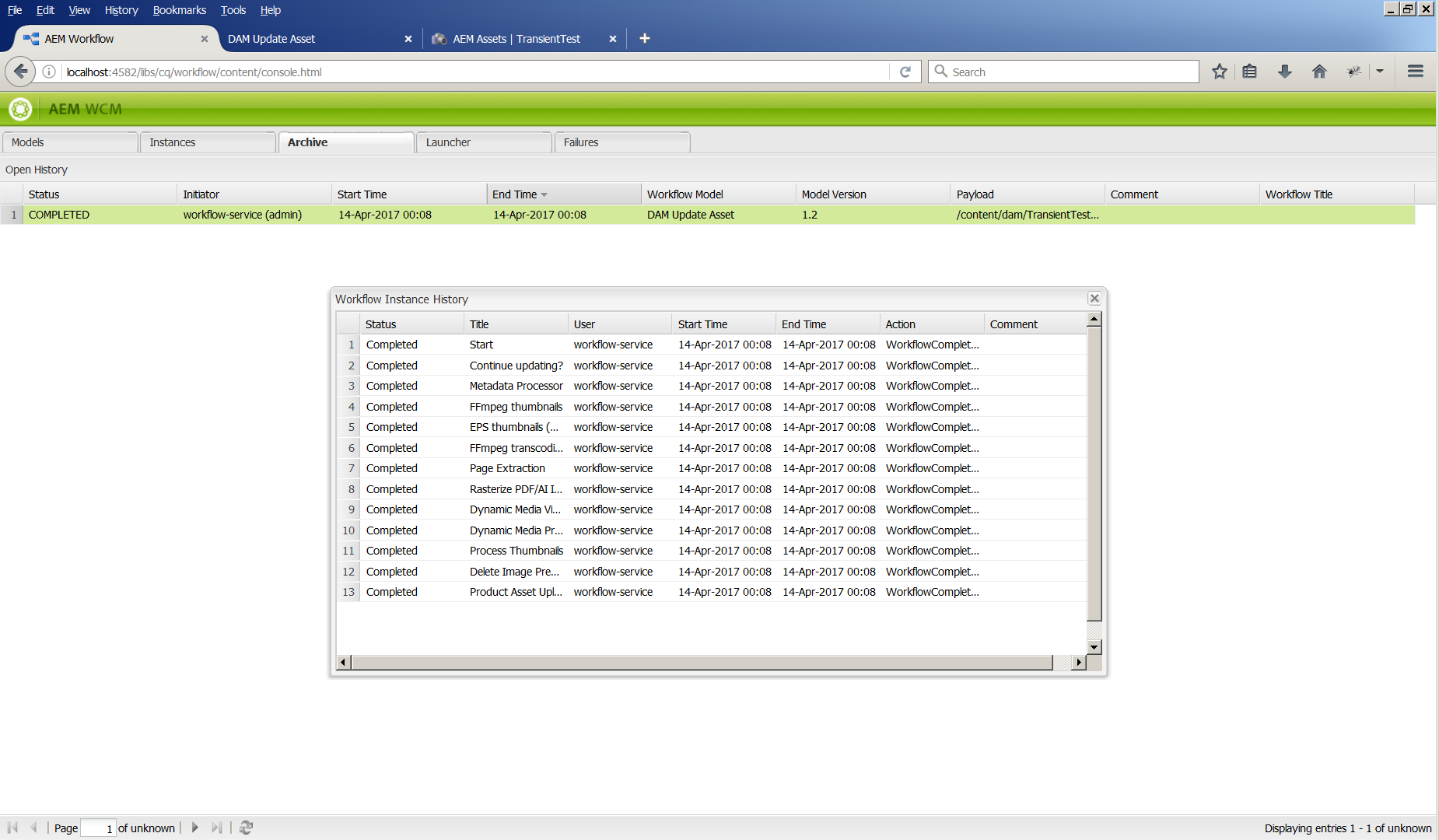
Task: Open the Tools menu
Action: tap(233, 10)
